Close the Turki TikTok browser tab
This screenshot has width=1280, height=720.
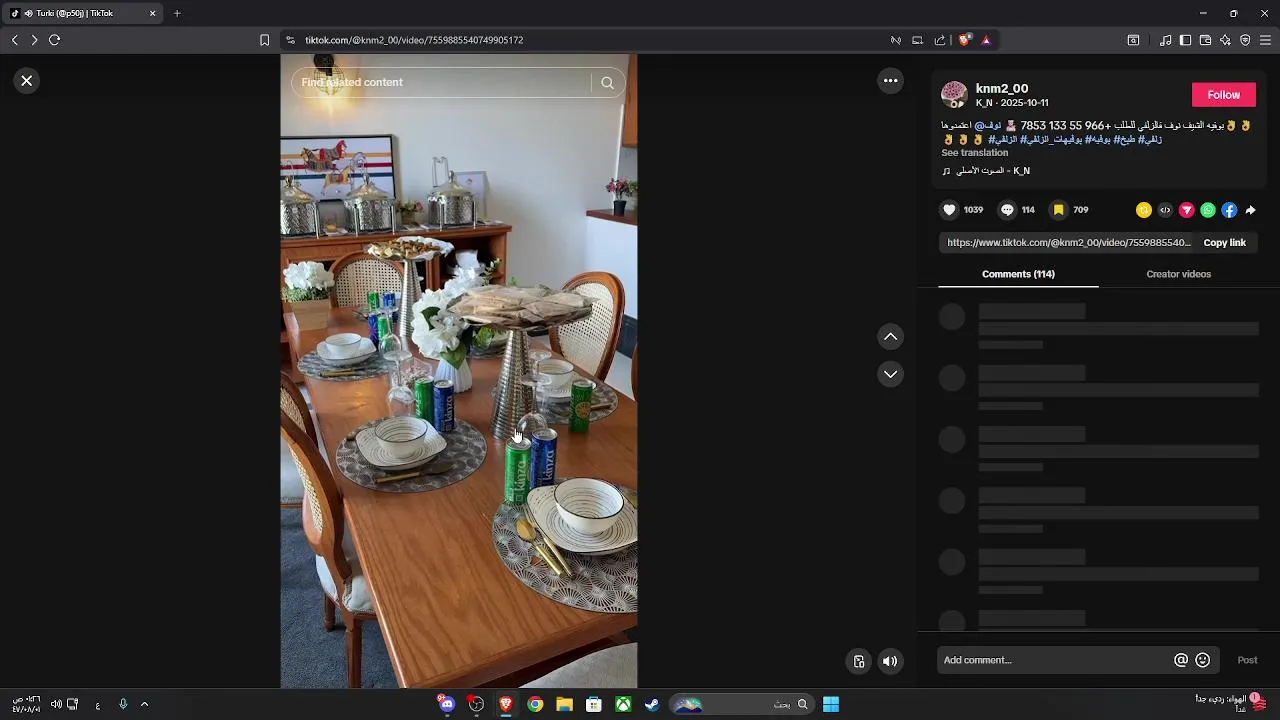click(x=152, y=13)
